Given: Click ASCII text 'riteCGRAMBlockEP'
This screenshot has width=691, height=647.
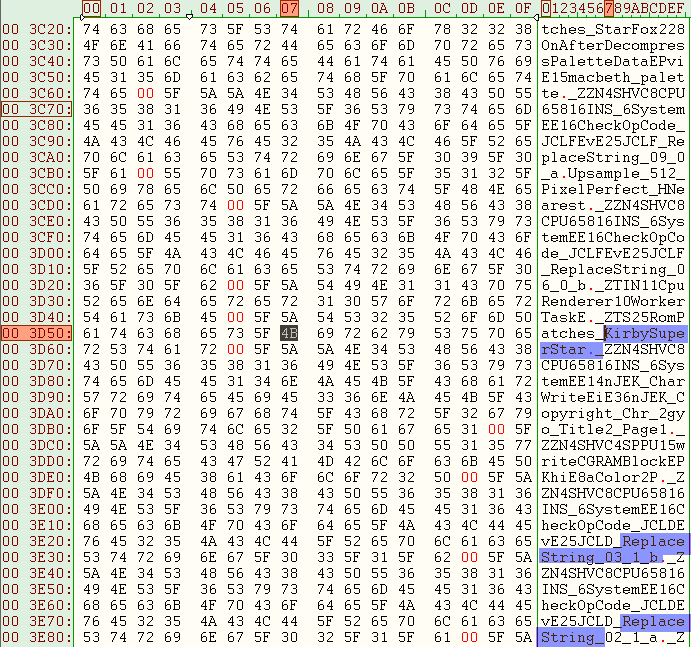Looking at the screenshot, I should (x=613, y=461).
